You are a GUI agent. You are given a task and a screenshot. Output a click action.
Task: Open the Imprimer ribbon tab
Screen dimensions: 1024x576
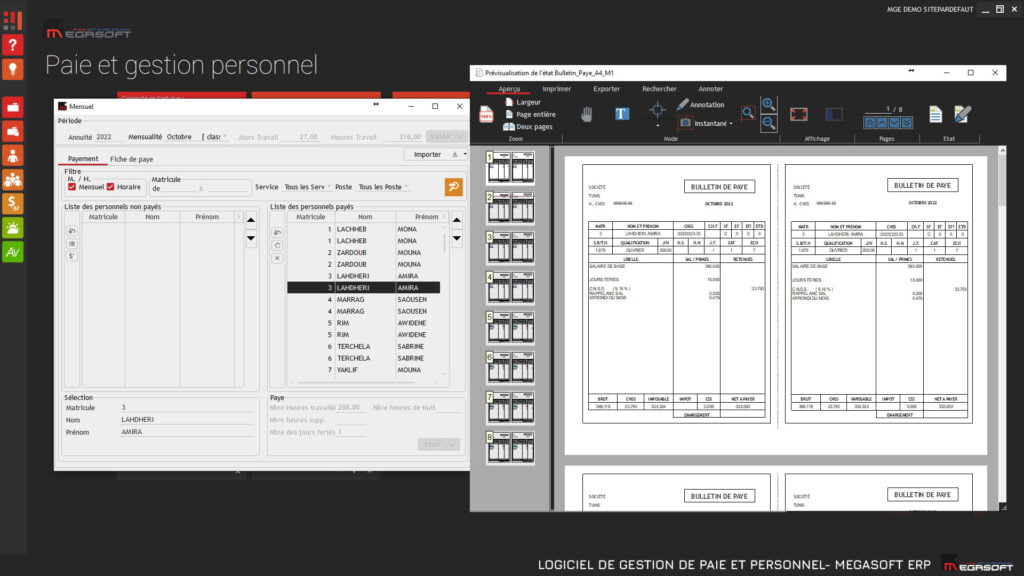click(556, 89)
